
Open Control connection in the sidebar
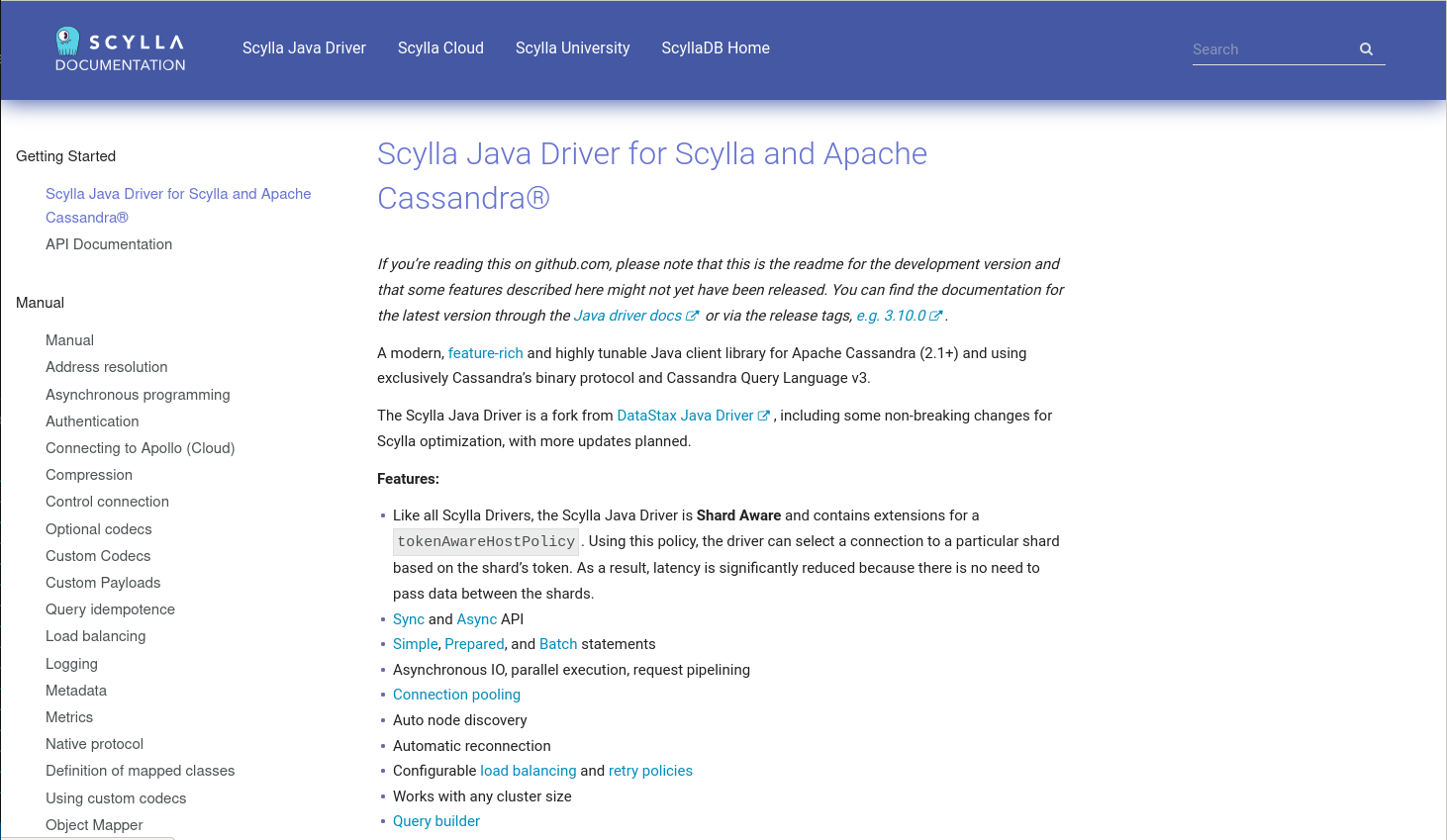coord(107,502)
